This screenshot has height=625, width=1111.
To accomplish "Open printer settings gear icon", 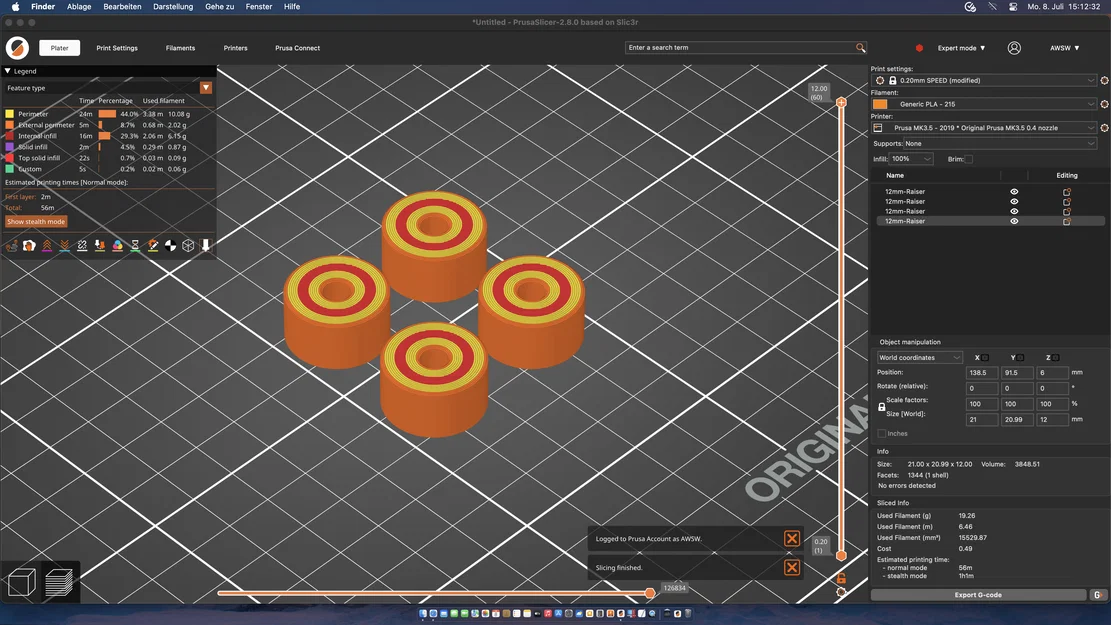I will 1104,128.
